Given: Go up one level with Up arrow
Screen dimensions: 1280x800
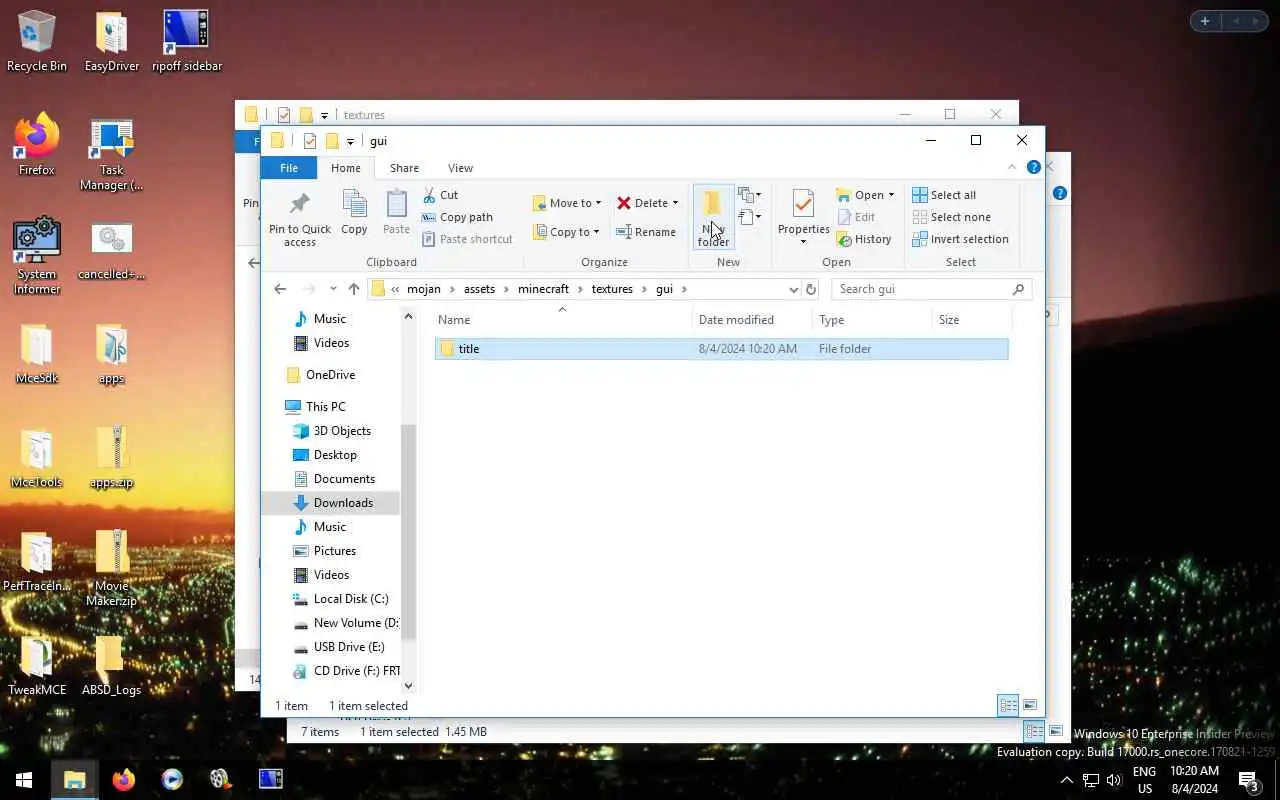Looking at the screenshot, I should coord(354,289).
